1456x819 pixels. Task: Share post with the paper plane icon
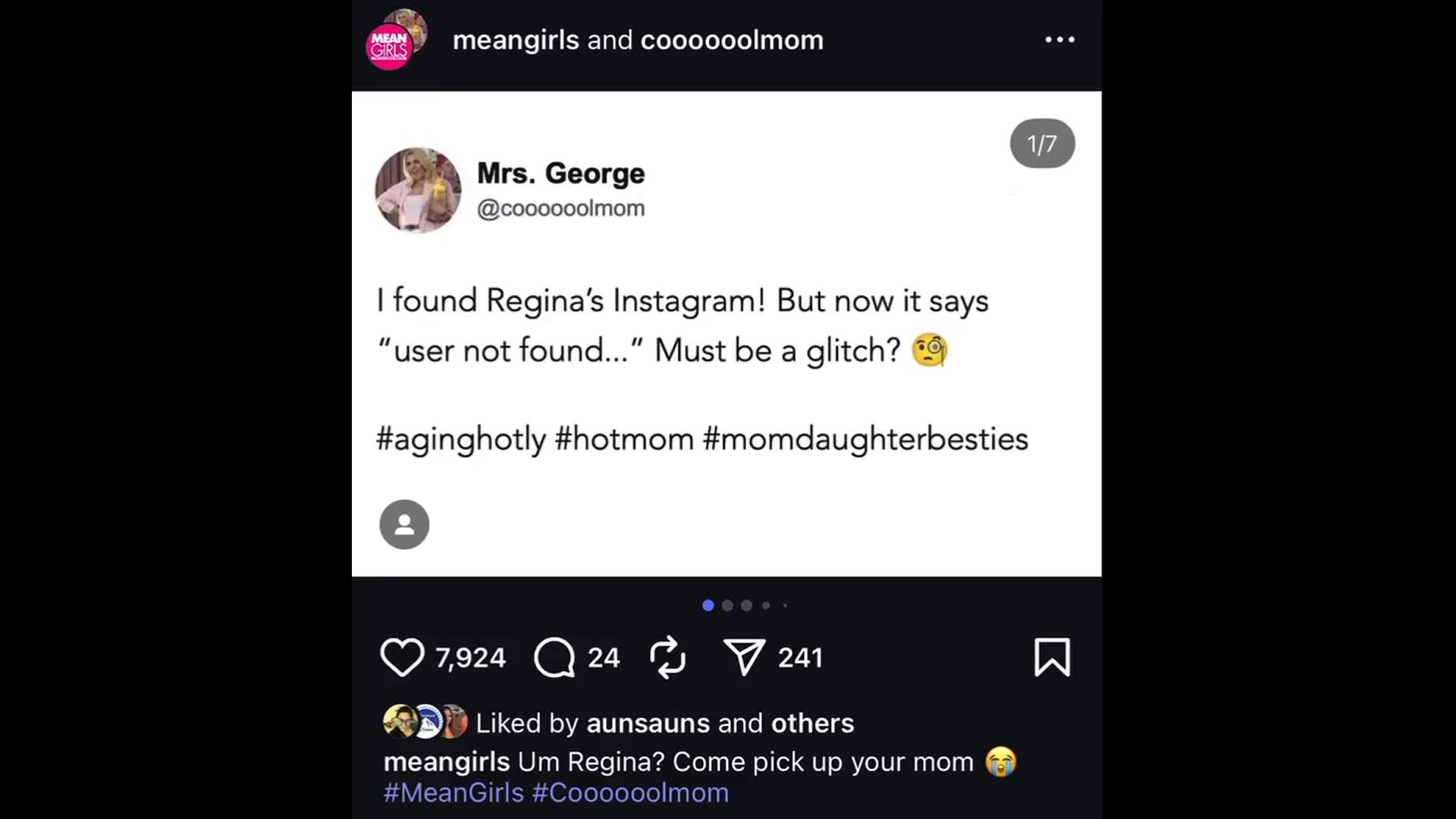tap(744, 657)
